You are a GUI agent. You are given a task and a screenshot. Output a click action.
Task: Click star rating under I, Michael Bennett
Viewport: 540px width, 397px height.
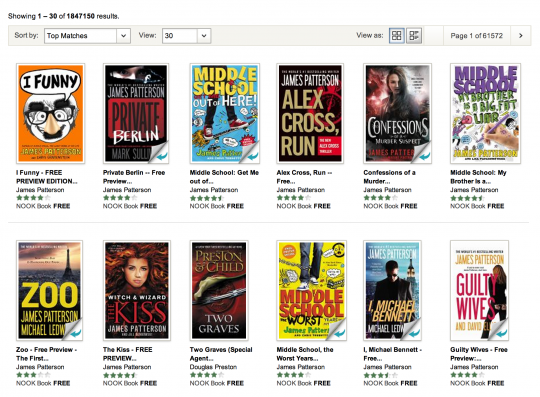click(x=381, y=375)
